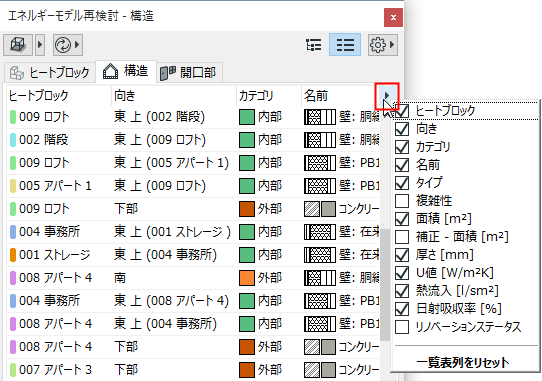The image size is (542, 381).
Task: Open the gear settings menu
Action: (x=382, y=45)
